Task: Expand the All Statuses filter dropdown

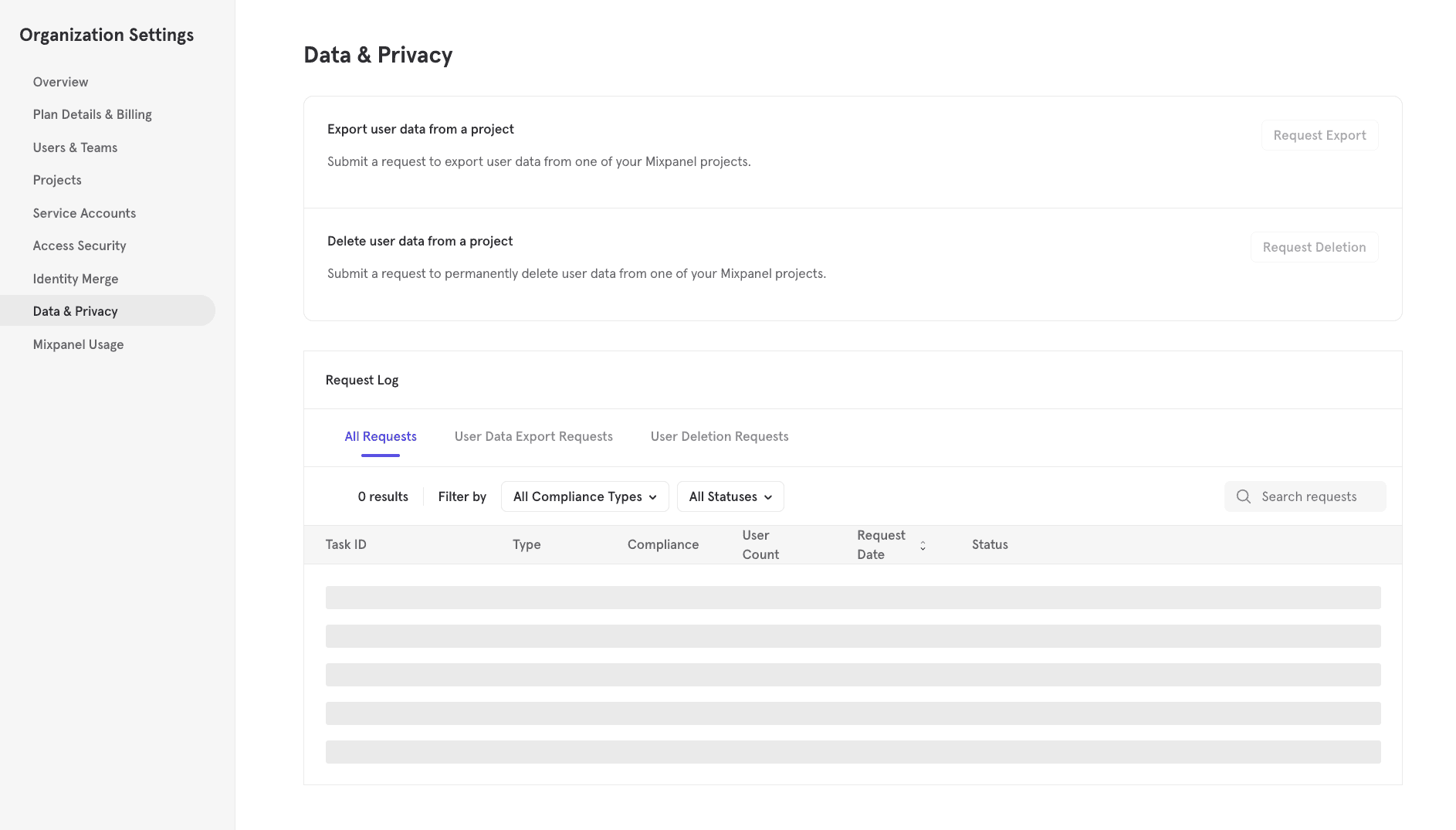Action: pyautogui.click(x=730, y=496)
